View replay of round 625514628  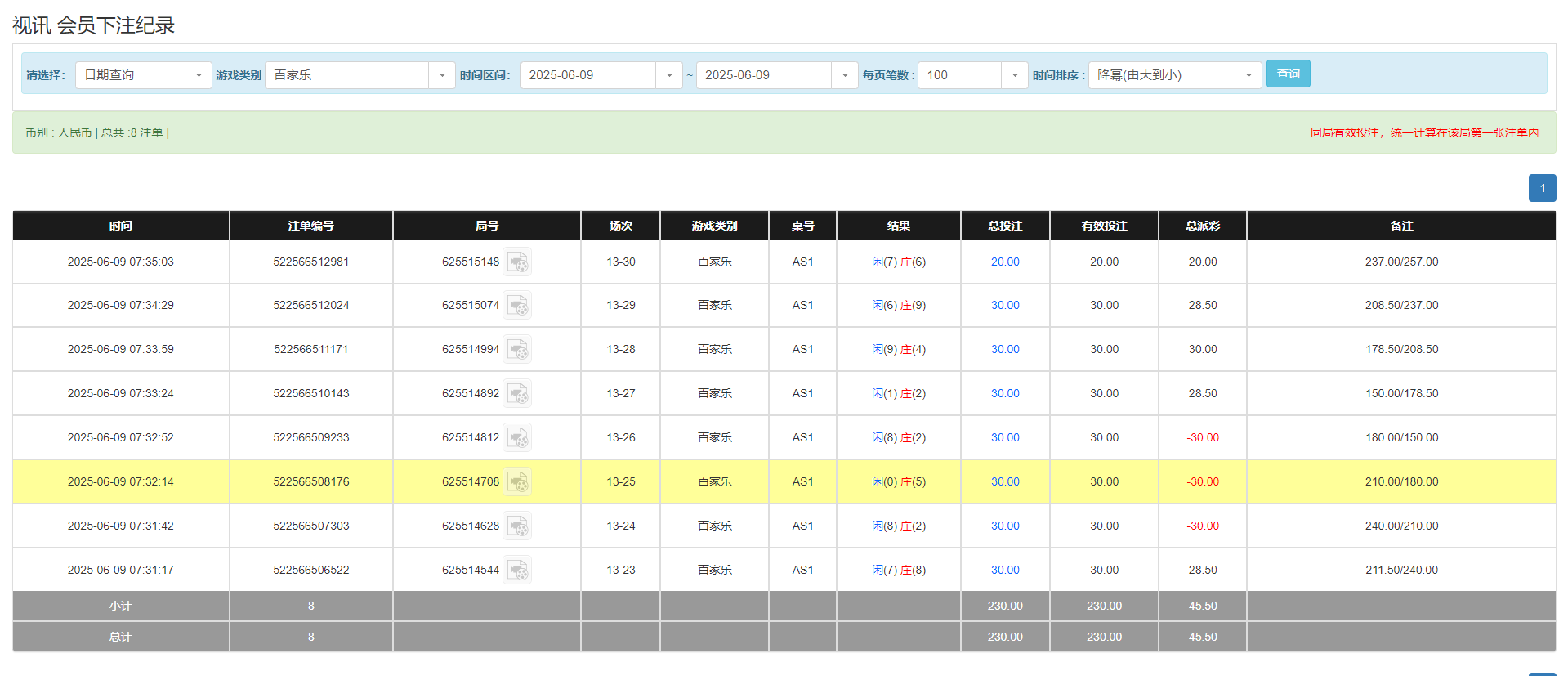click(517, 526)
